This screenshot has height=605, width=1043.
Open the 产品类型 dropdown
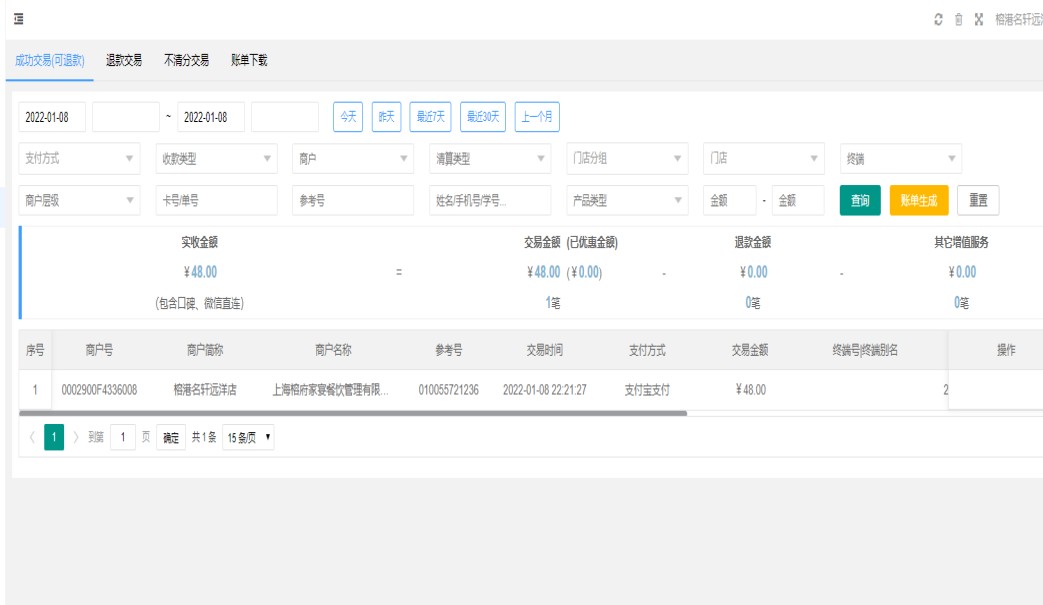click(x=627, y=200)
